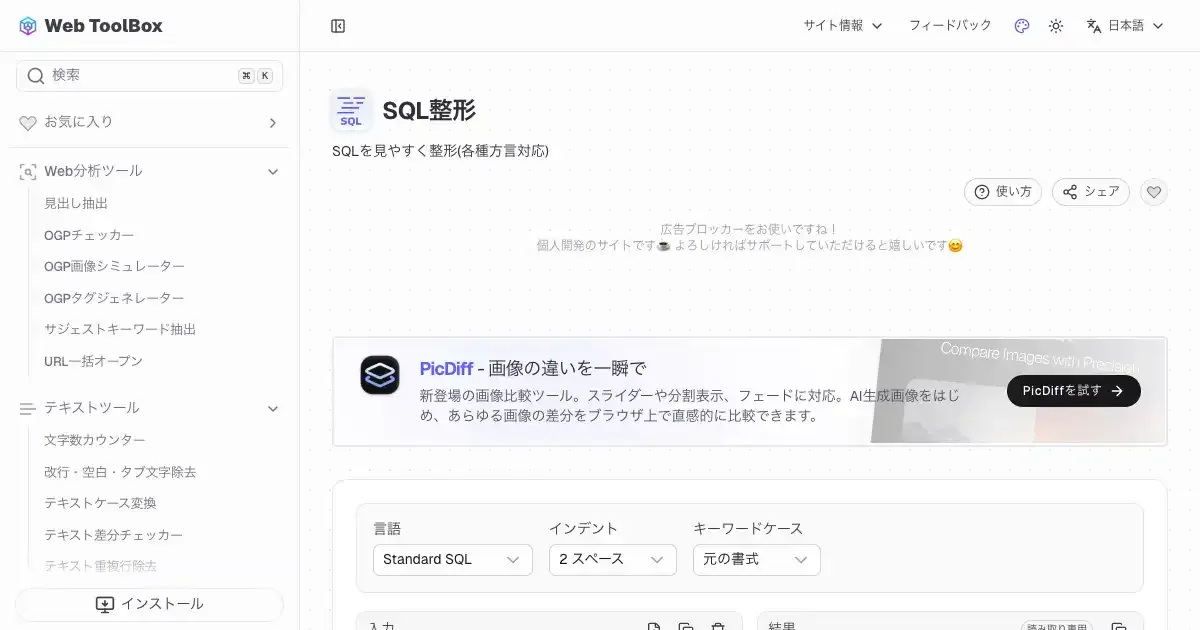1200x630 pixels.
Task: Click the 使い方 help button
Action: (x=1003, y=192)
